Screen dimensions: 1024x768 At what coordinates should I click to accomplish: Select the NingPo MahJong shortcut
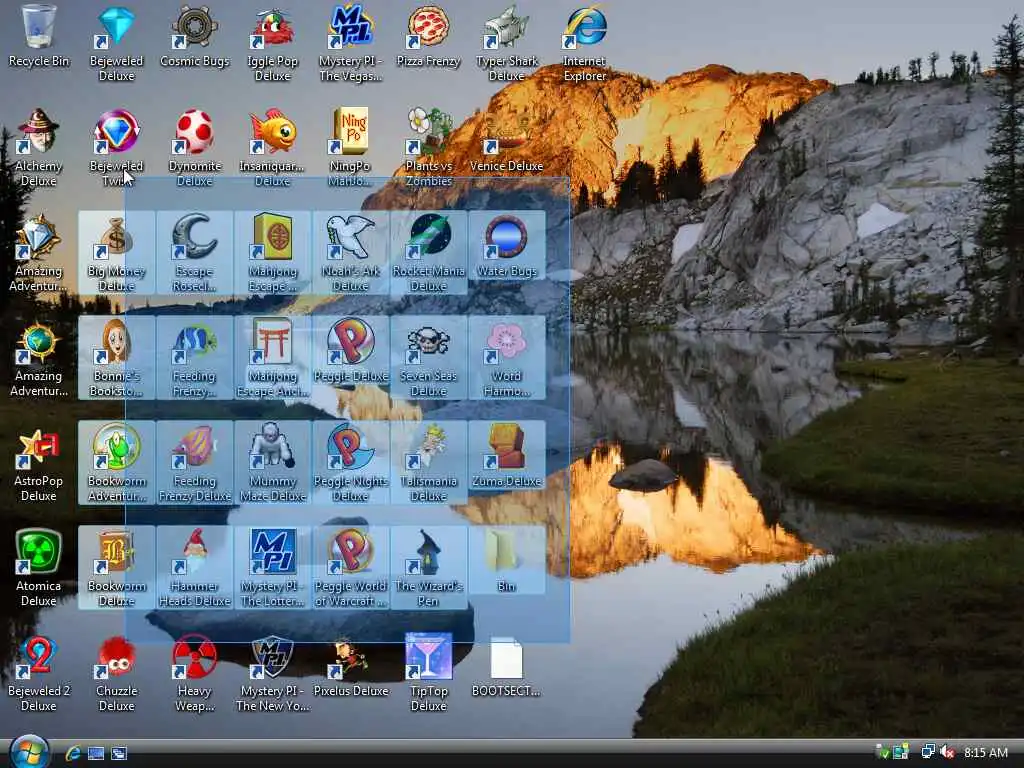pyautogui.click(x=350, y=148)
